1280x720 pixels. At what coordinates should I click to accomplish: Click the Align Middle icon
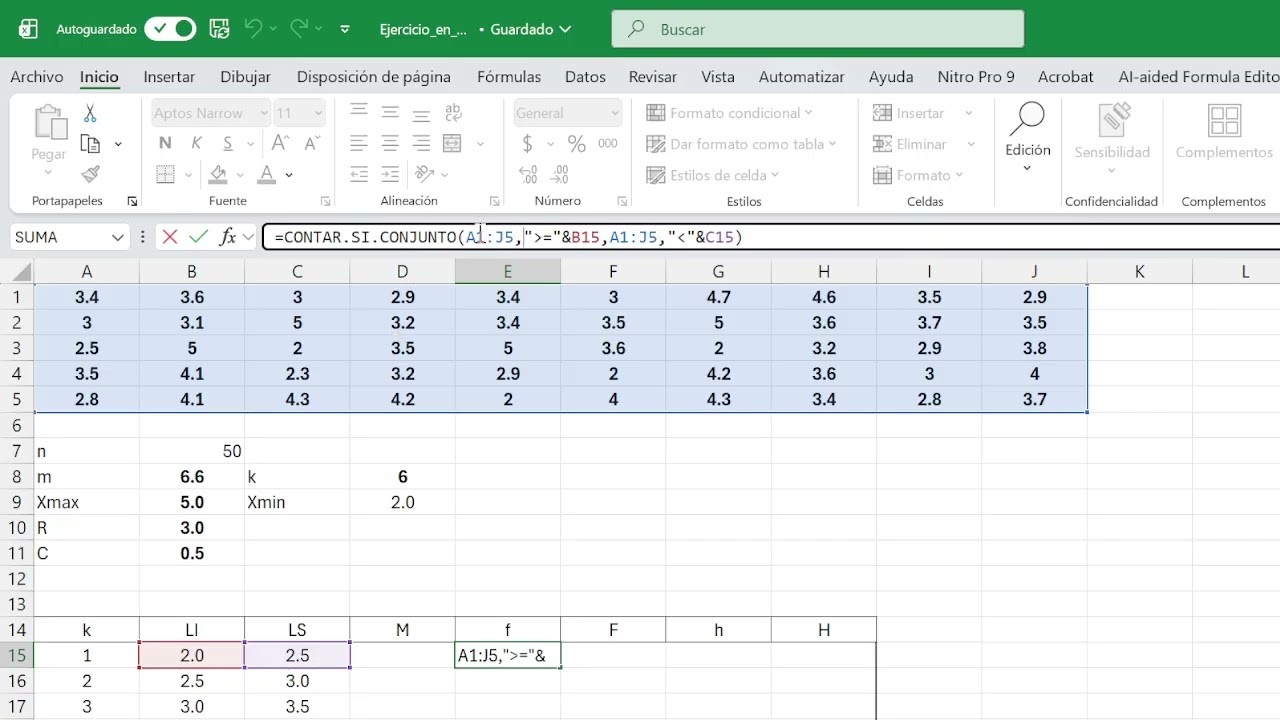click(x=391, y=113)
